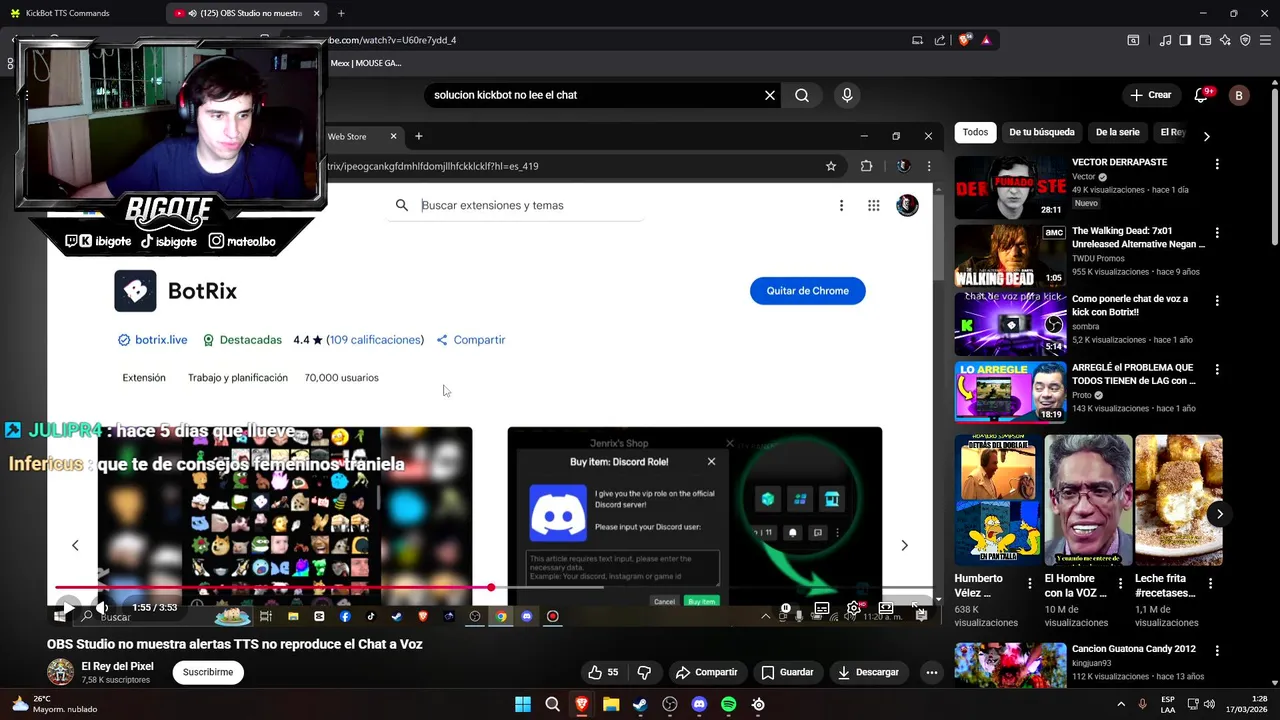Click the YouTube search magnifier button
This screenshot has width=1280, height=720.
pos(802,95)
